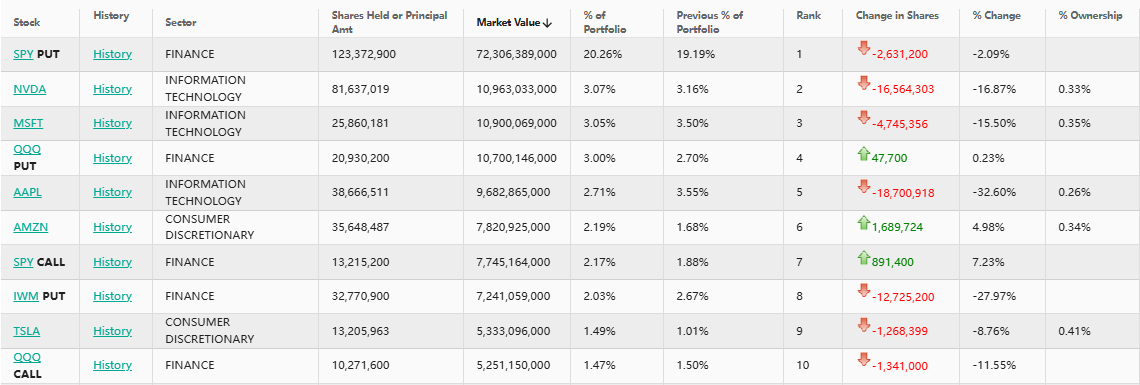
Task: Click the red down arrow in IWM PUT row
Action: pyautogui.click(x=864, y=291)
